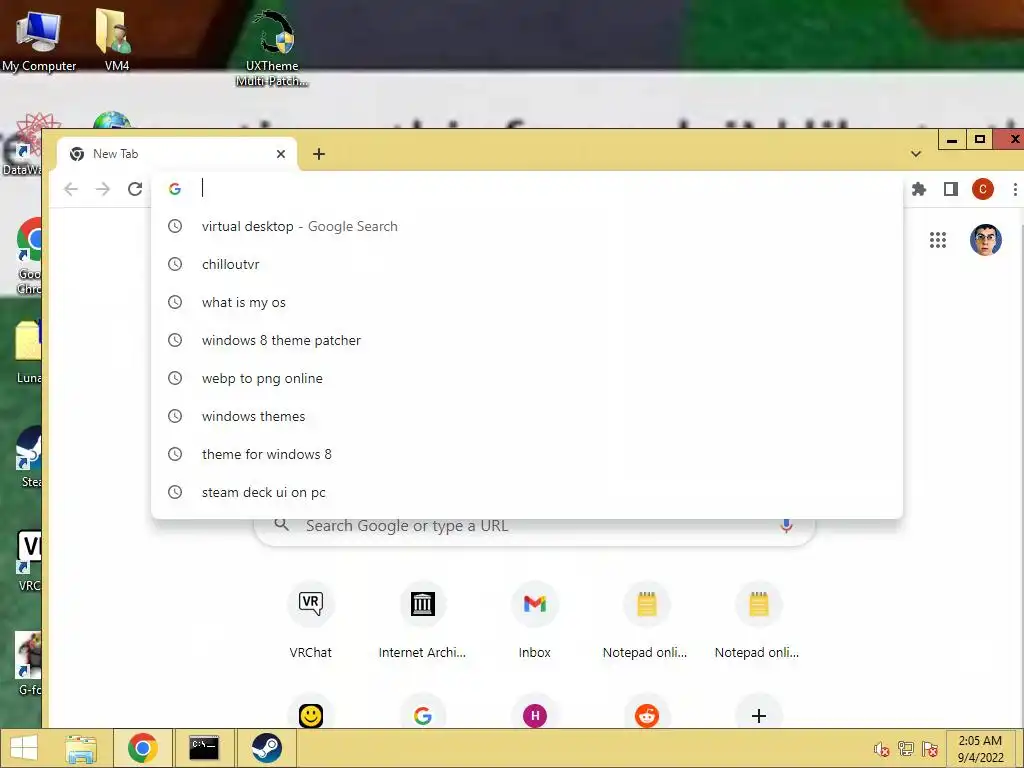This screenshot has height=768, width=1024.
Task: Expand the tab search chevron
Action: pos(916,154)
